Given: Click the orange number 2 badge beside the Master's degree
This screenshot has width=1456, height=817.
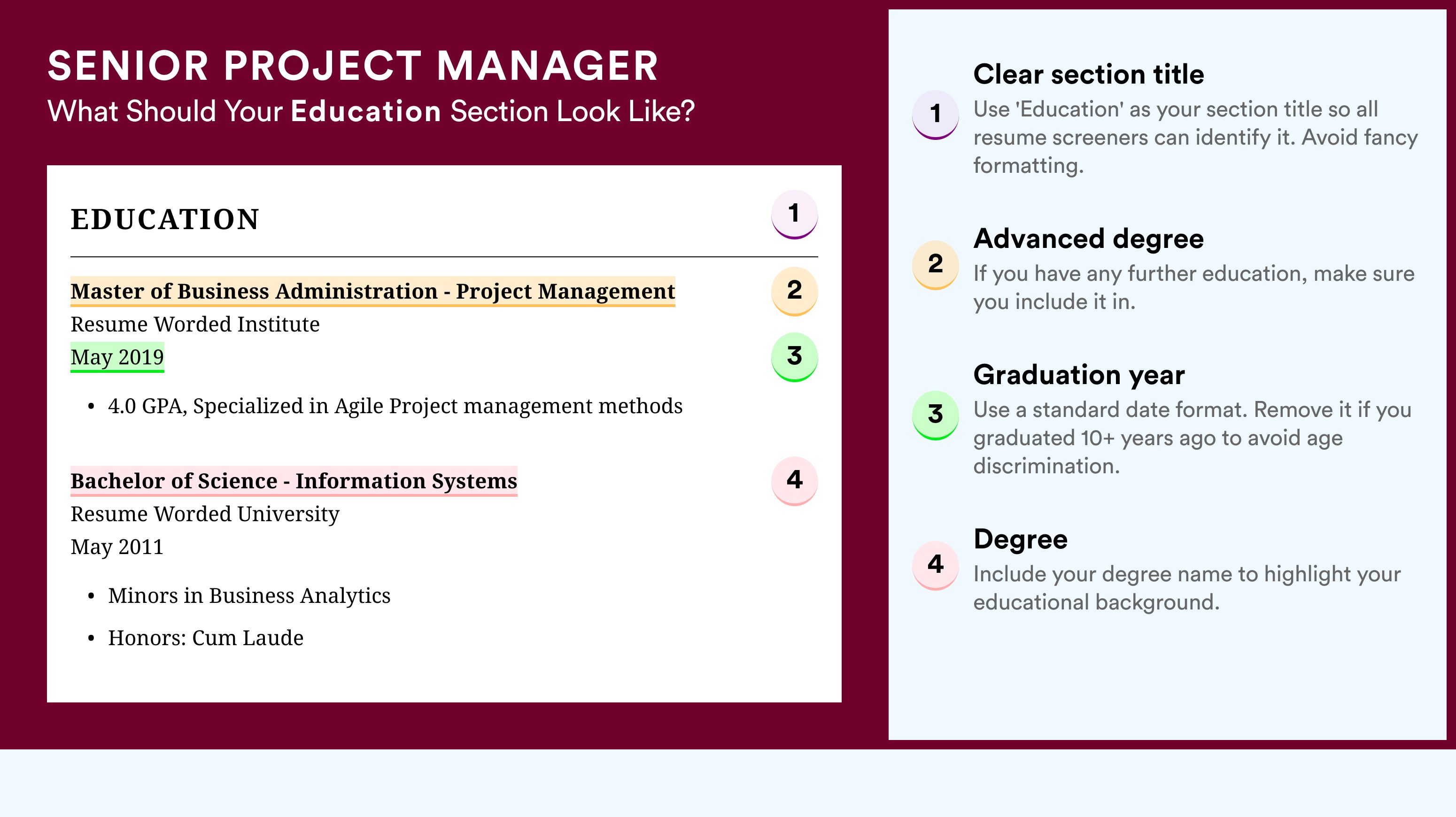Looking at the screenshot, I should pyautogui.click(x=794, y=291).
